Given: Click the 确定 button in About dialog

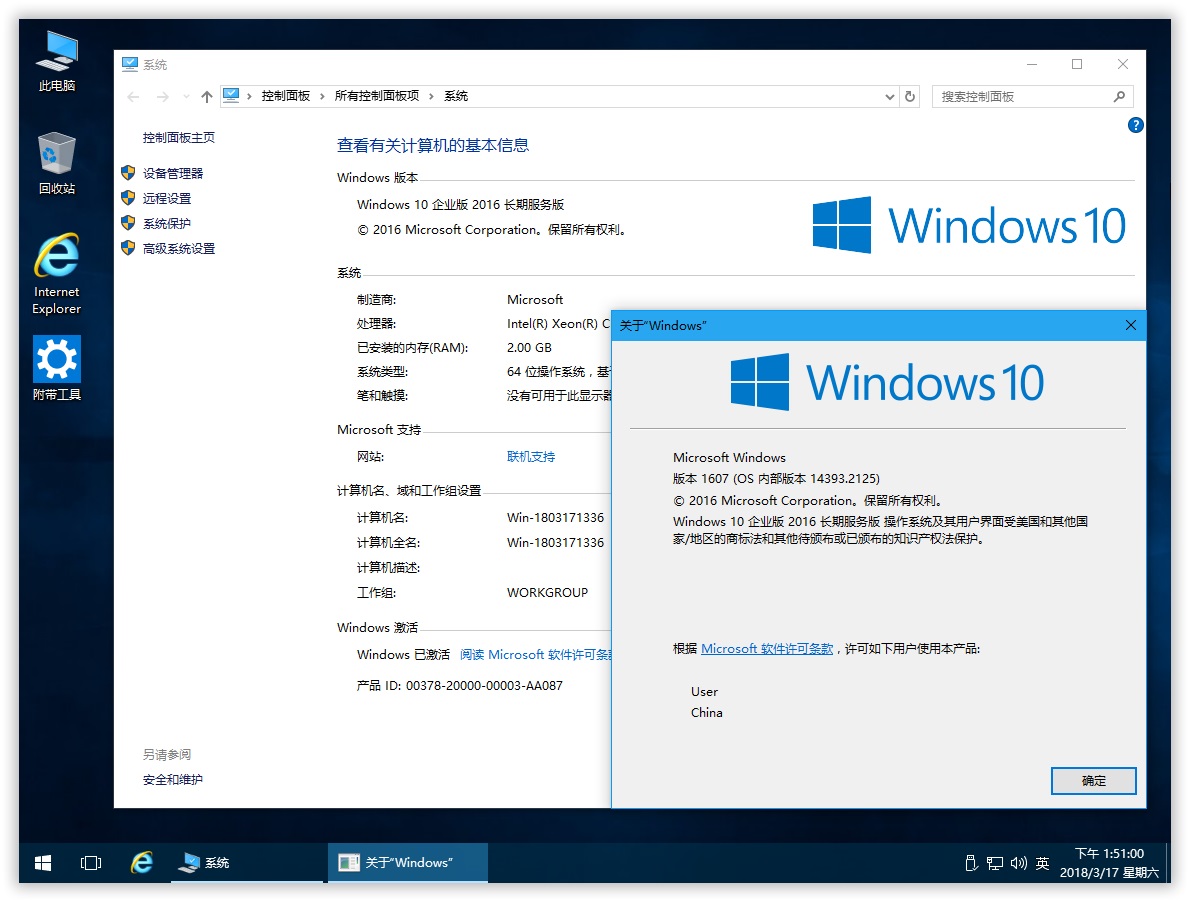Looking at the screenshot, I should tap(1094, 781).
